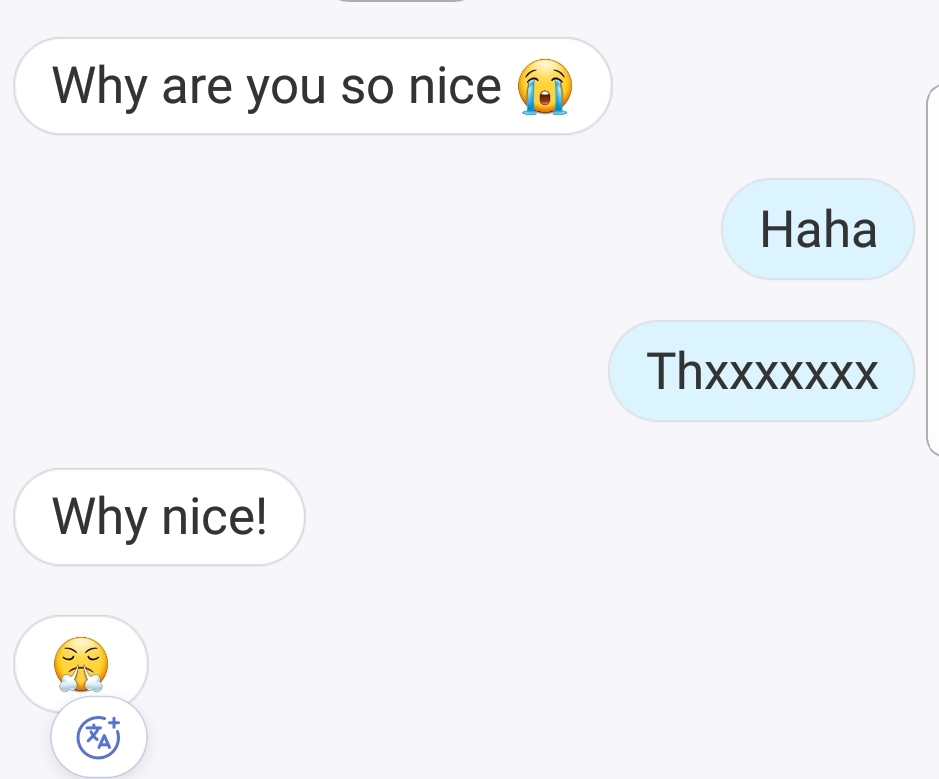Click the scrollbar edge on the right side
The height and width of the screenshot is (779, 939).
(932, 270)
